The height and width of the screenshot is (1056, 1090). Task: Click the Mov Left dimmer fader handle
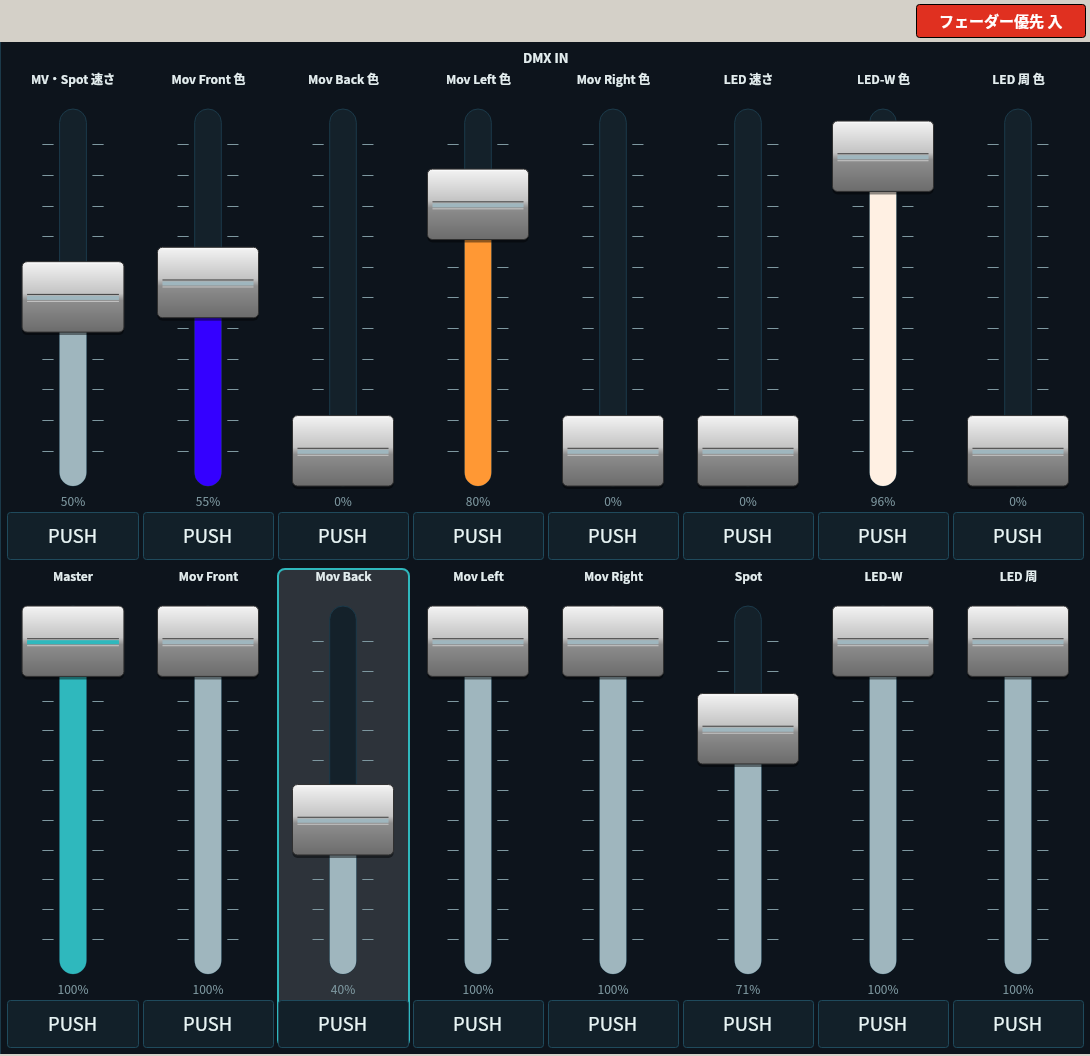coord(478,642)
